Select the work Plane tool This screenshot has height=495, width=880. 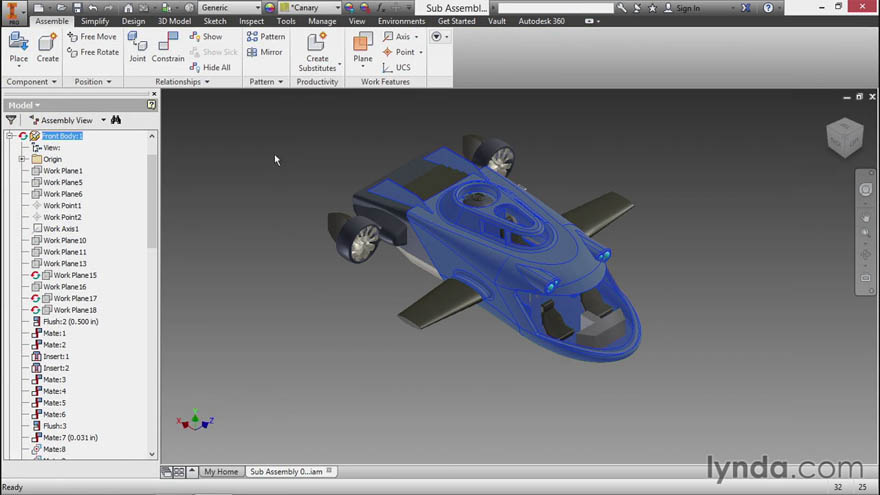(x=363, y=48)
